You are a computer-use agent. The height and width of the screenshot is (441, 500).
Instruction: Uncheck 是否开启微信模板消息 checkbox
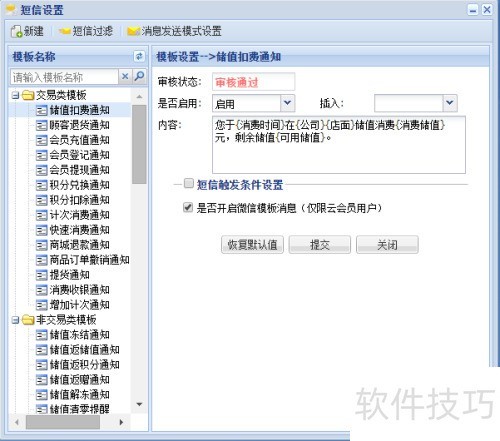188,208
